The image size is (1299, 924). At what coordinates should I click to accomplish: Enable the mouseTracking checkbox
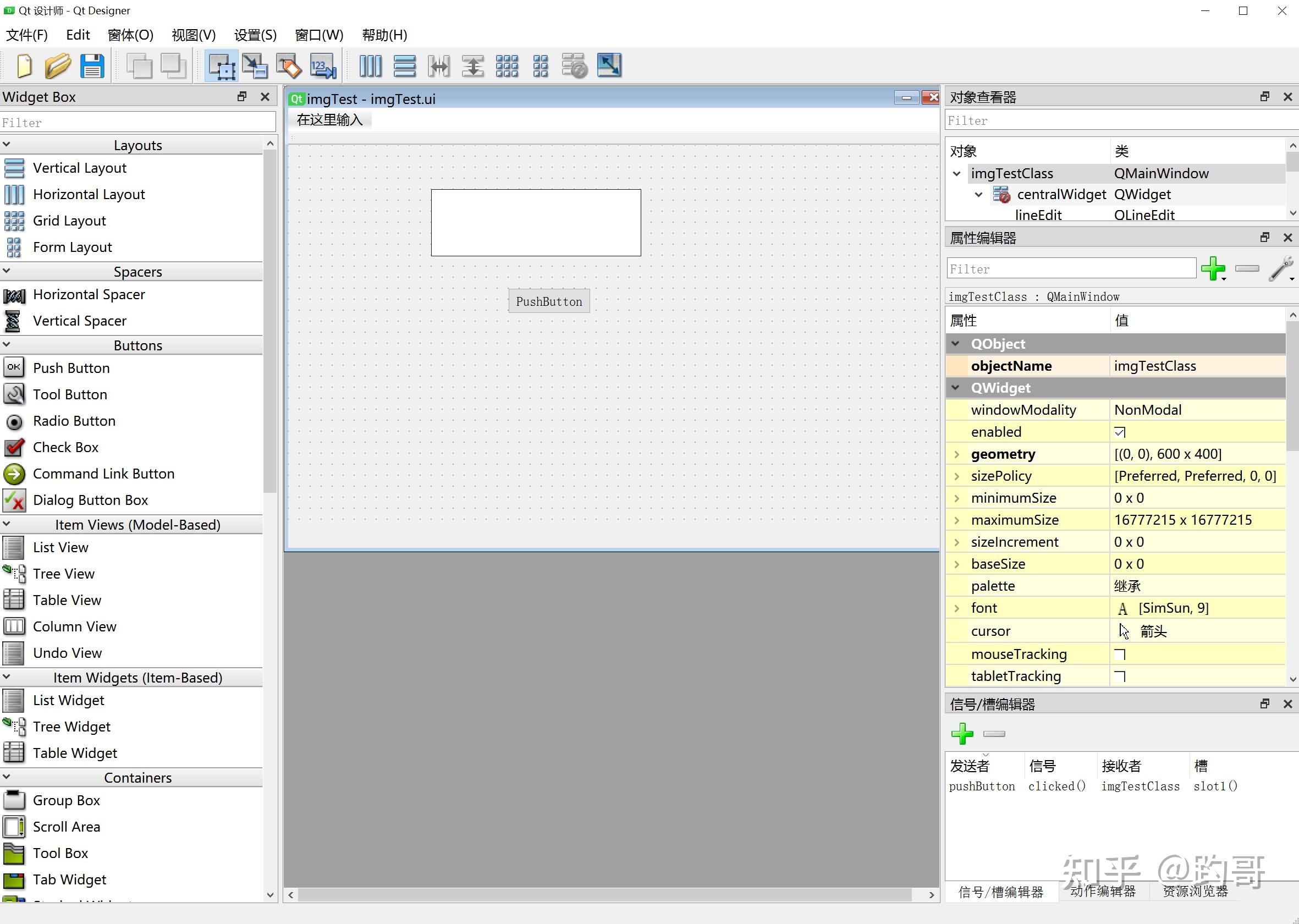pos(1120,654)
